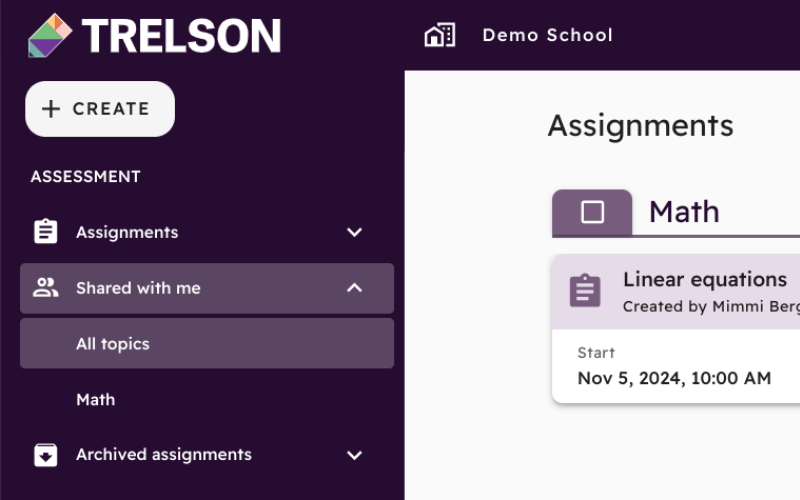
Task: Click the TRELSON wordmark text
Action: [181, 36]
